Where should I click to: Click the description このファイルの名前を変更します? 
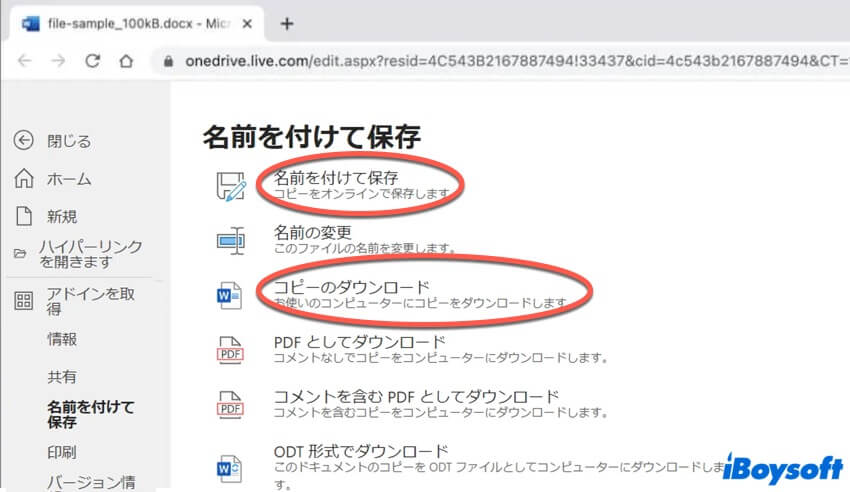click(364, 248)
